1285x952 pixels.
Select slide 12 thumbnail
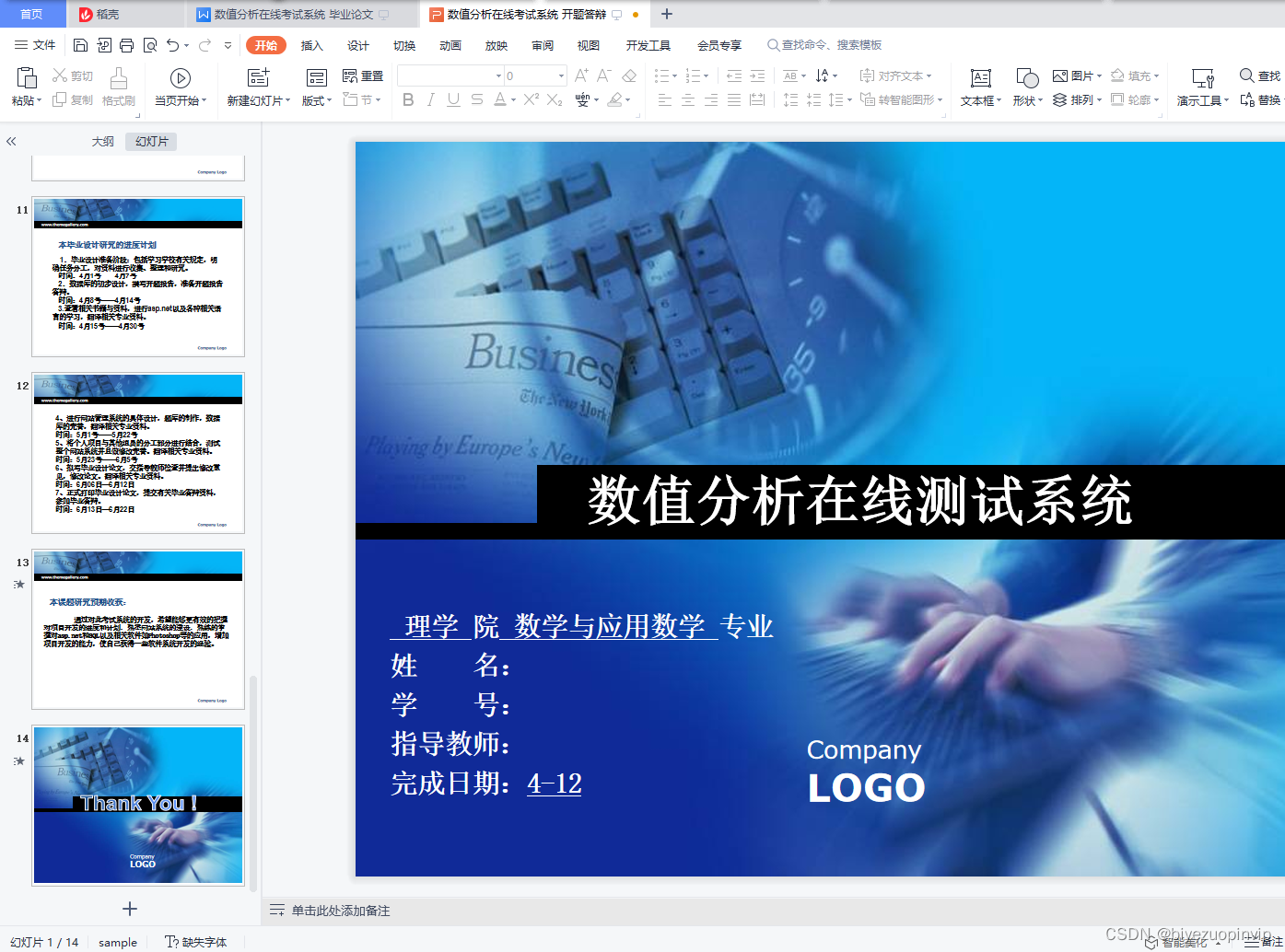138,453
